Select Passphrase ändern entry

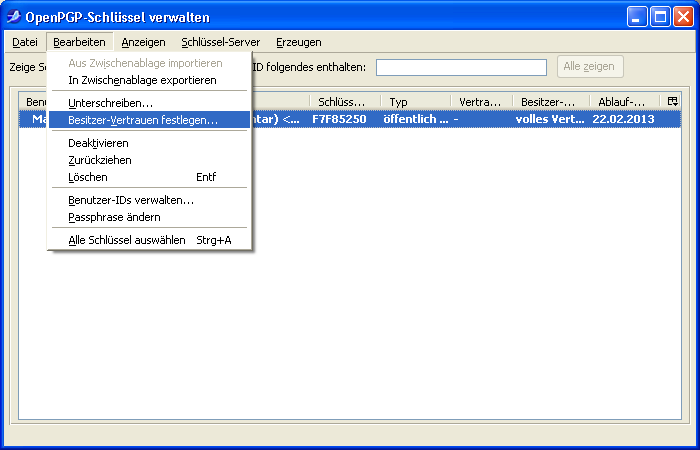tap(149, 217)
